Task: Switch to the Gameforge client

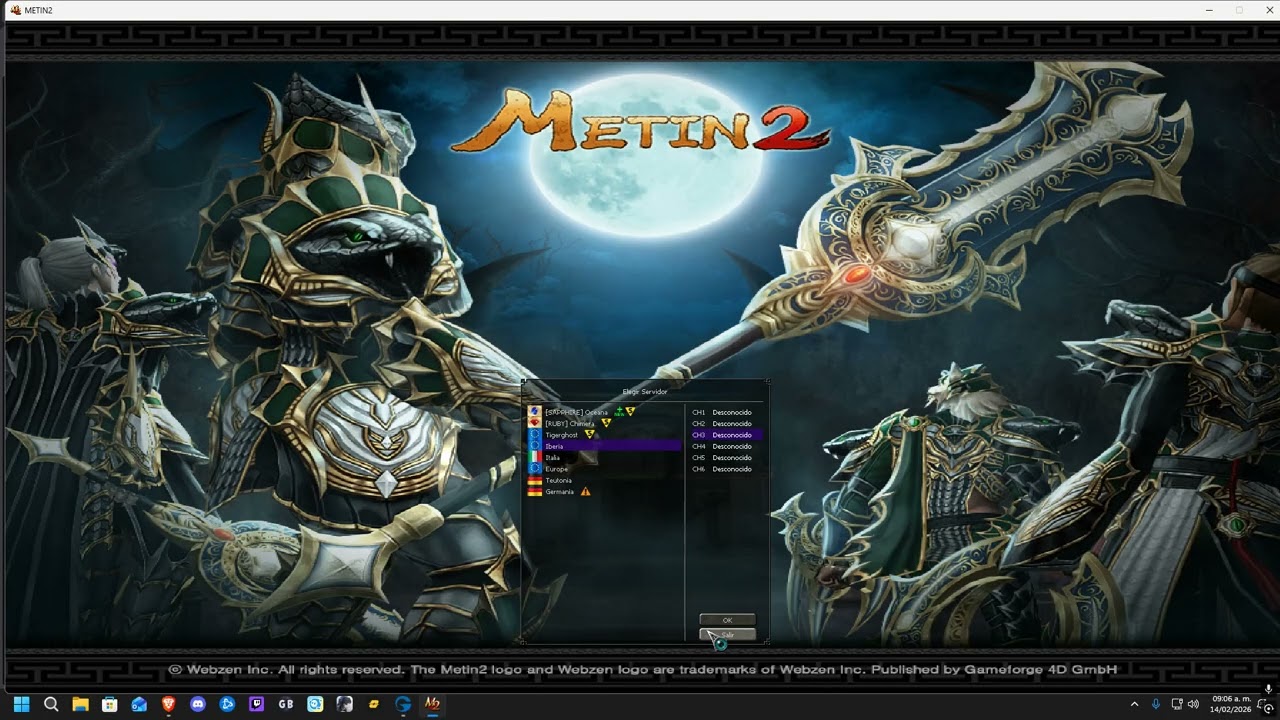Action: click(x=403, y=704)
